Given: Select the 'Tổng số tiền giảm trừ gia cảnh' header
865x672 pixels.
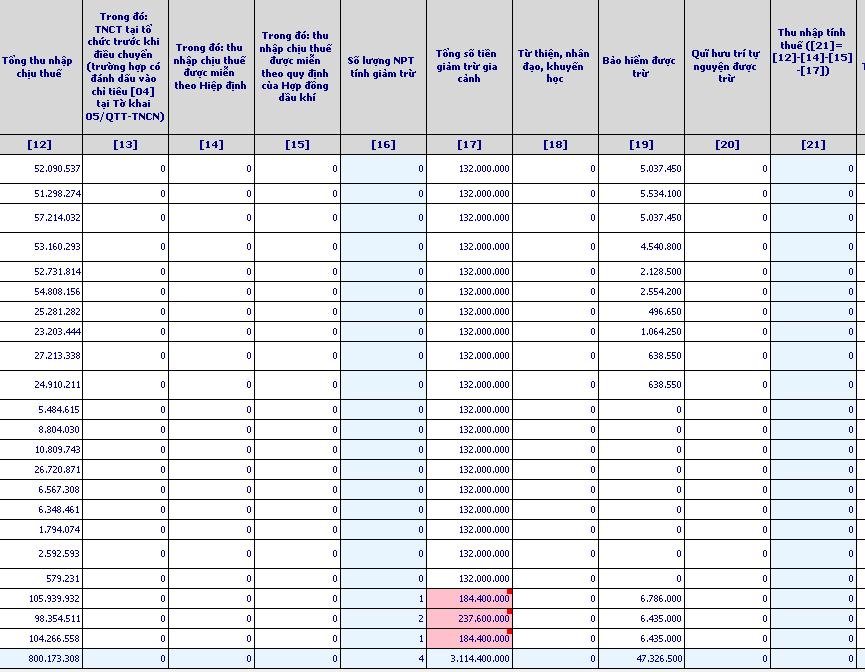Looking at the screenshot, I should point(469,66).
